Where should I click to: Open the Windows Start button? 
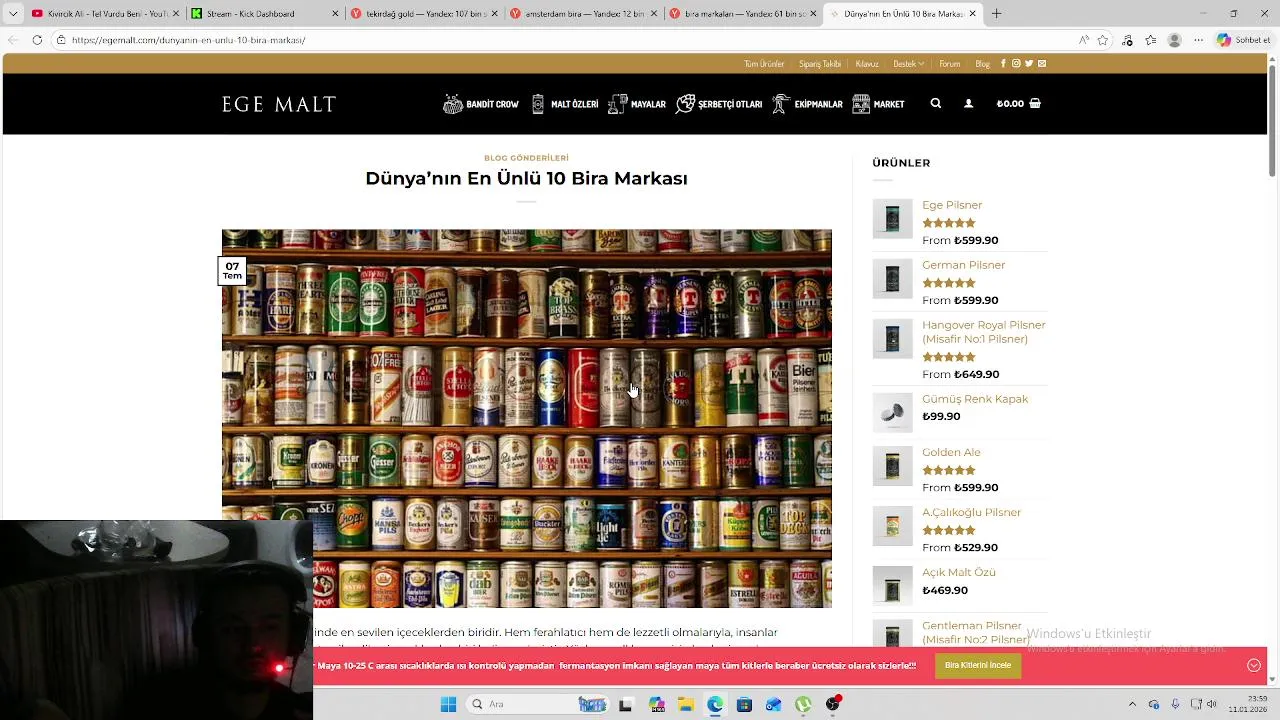(448, 704)
